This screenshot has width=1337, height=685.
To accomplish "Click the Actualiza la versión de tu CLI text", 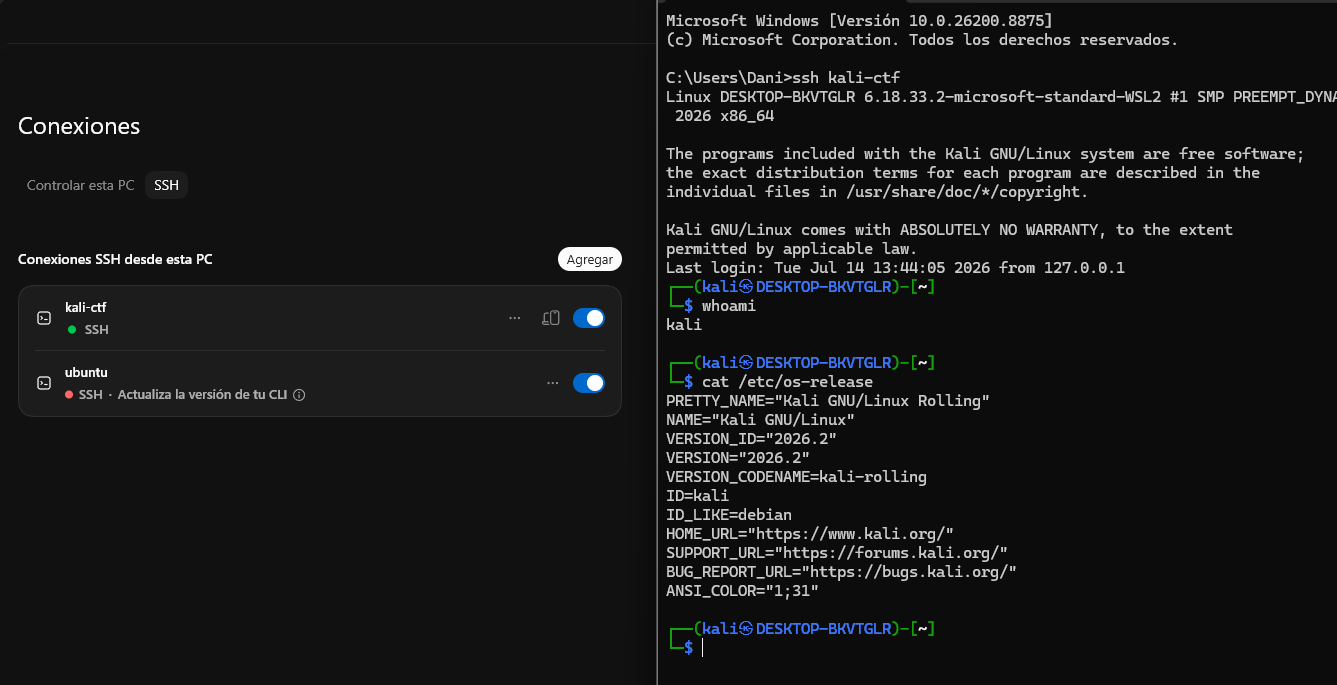I will [x=202, y=395].
